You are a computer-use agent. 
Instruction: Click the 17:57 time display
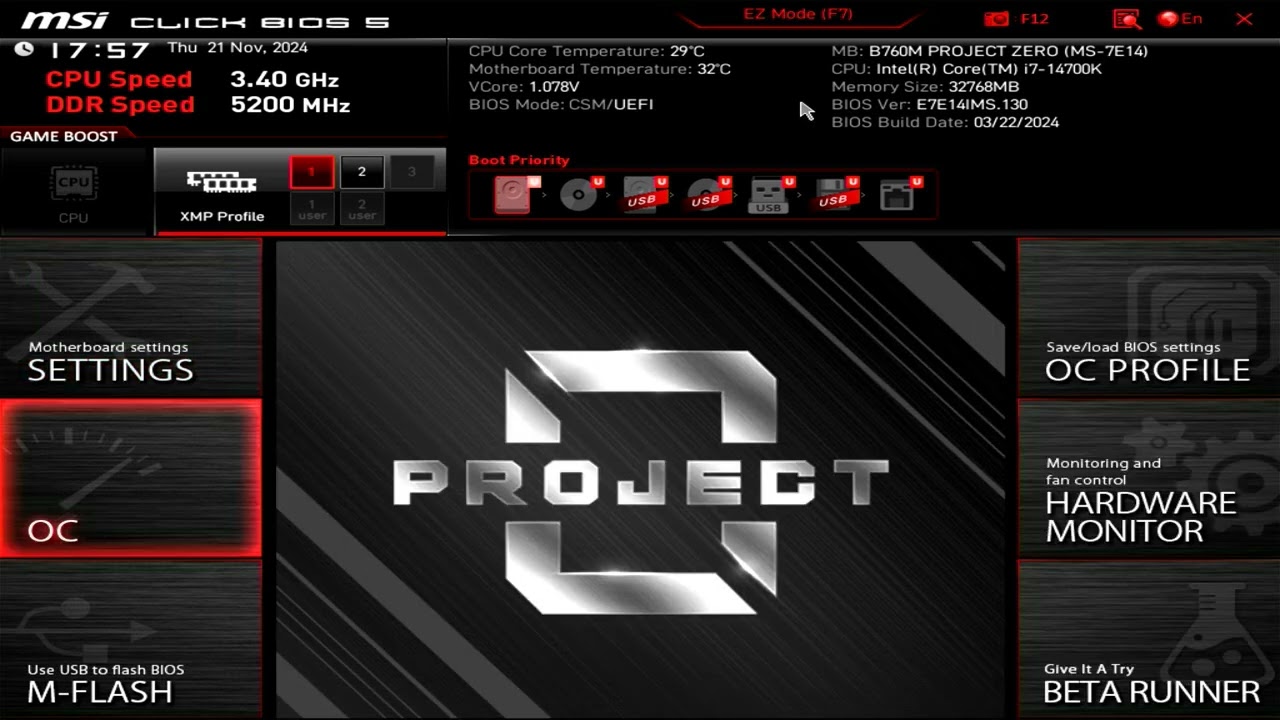tap(98, 50)
